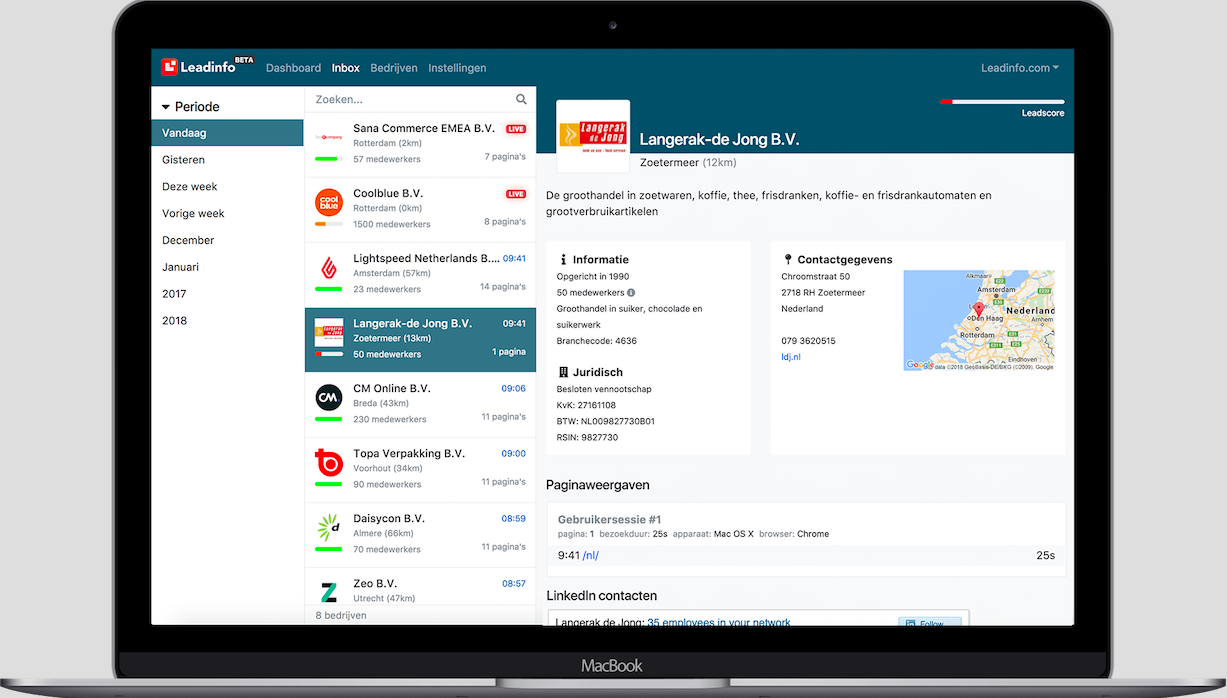Click the Leadinfo logo in header
This screenshot has height=698, width=1227.
pyautogui.click(x=207, y=67)
